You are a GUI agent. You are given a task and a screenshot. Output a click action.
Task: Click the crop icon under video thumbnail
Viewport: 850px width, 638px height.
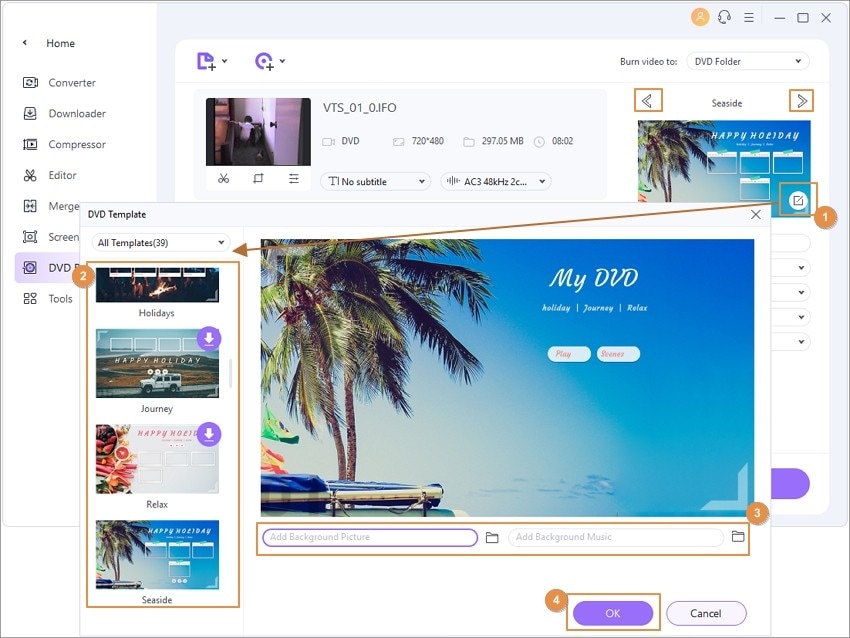[258, 178]
